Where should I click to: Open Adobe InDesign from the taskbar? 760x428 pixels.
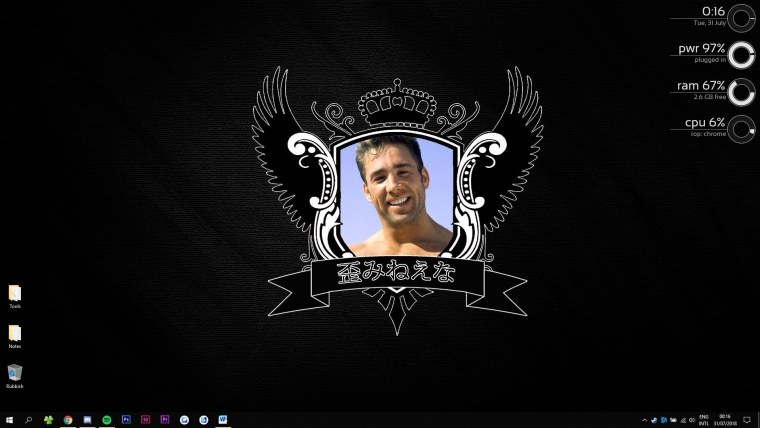(x=146, y=420)
